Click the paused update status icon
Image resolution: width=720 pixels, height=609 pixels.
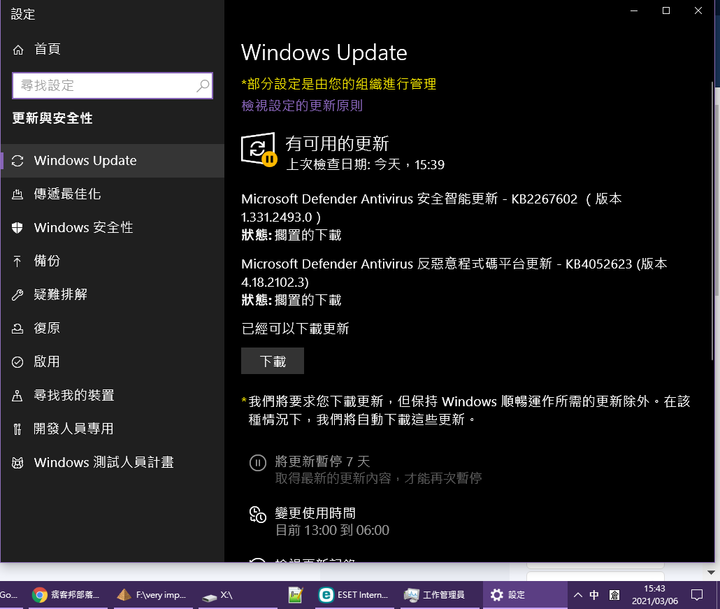pyautogui.click(x=259, y=150)
